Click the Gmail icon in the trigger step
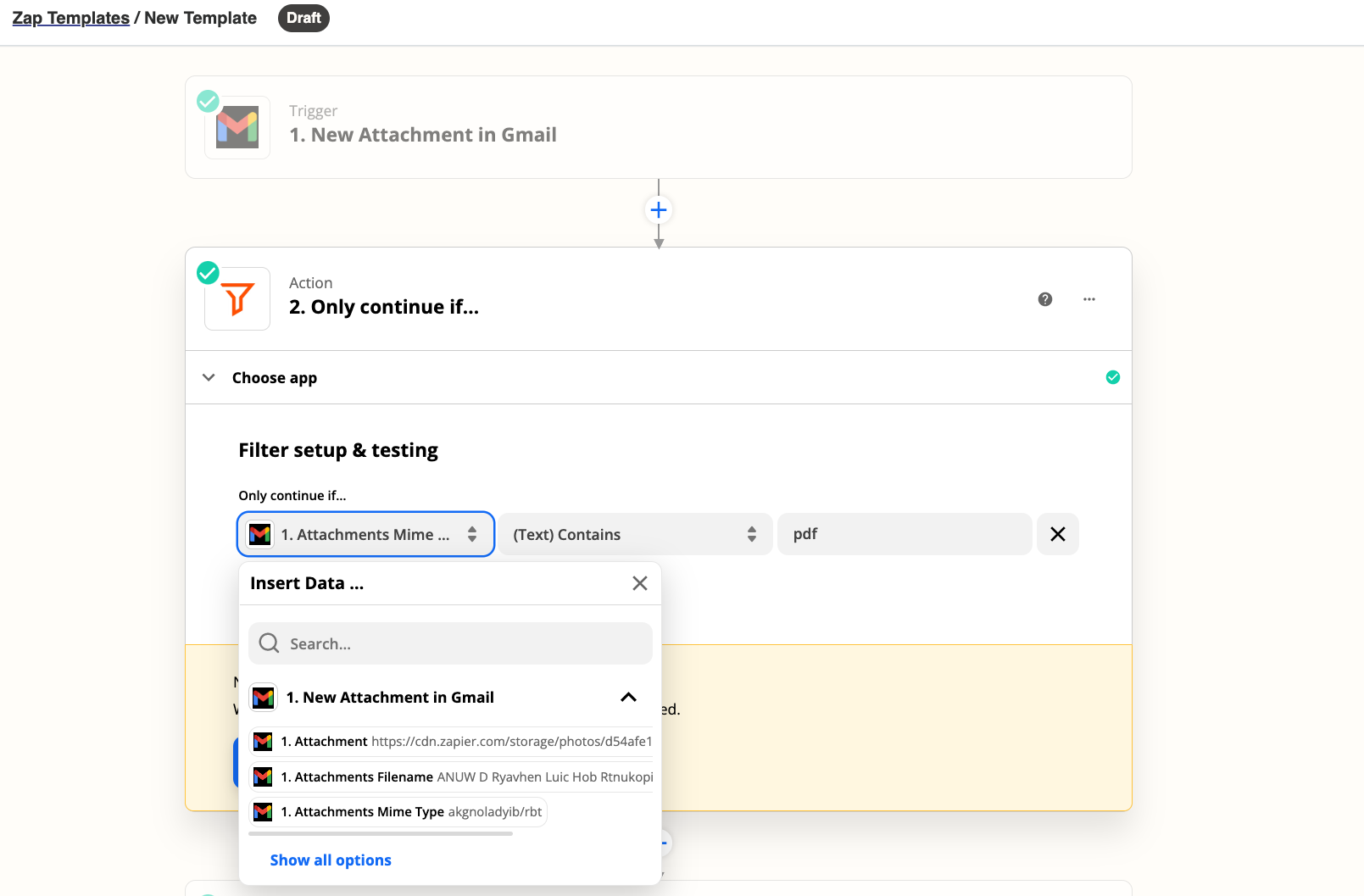This screenshot has height=896, width=1364. (237, 127)
